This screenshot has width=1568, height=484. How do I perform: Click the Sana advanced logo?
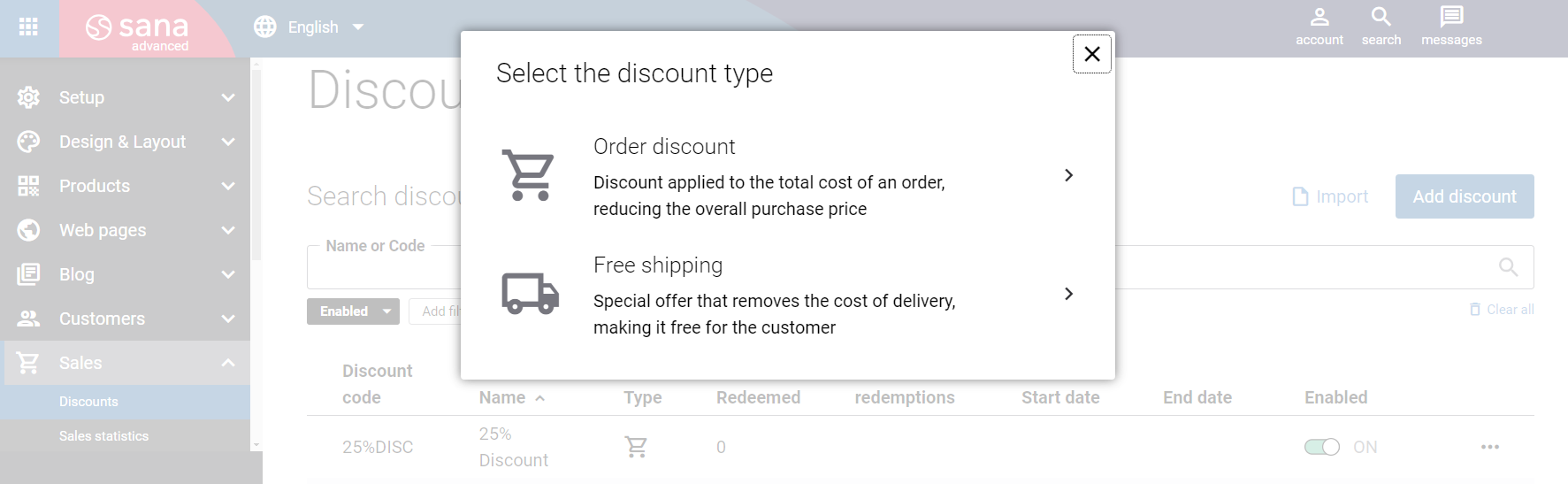coord(138,29)
